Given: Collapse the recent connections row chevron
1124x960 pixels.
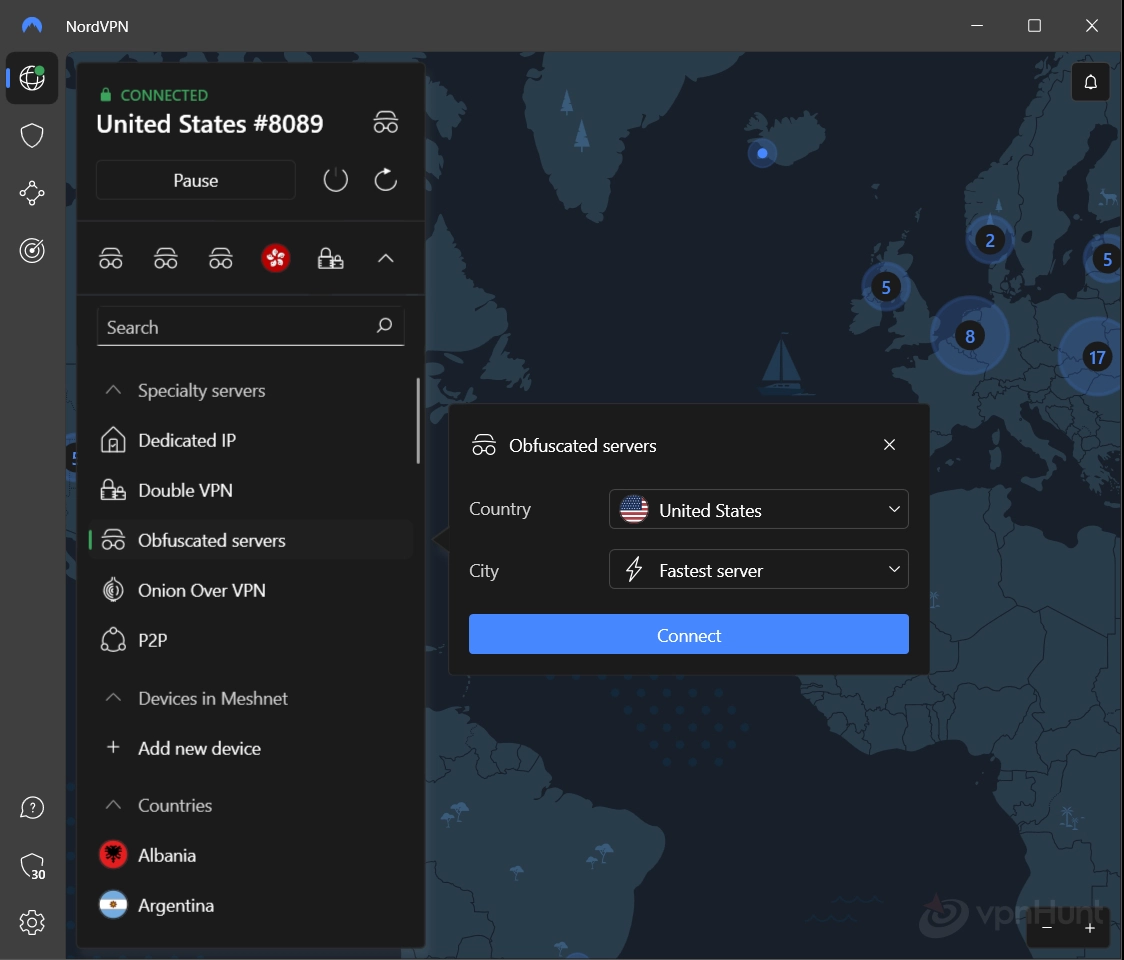Looking at the screenshot, I should (x=386, y=258).
